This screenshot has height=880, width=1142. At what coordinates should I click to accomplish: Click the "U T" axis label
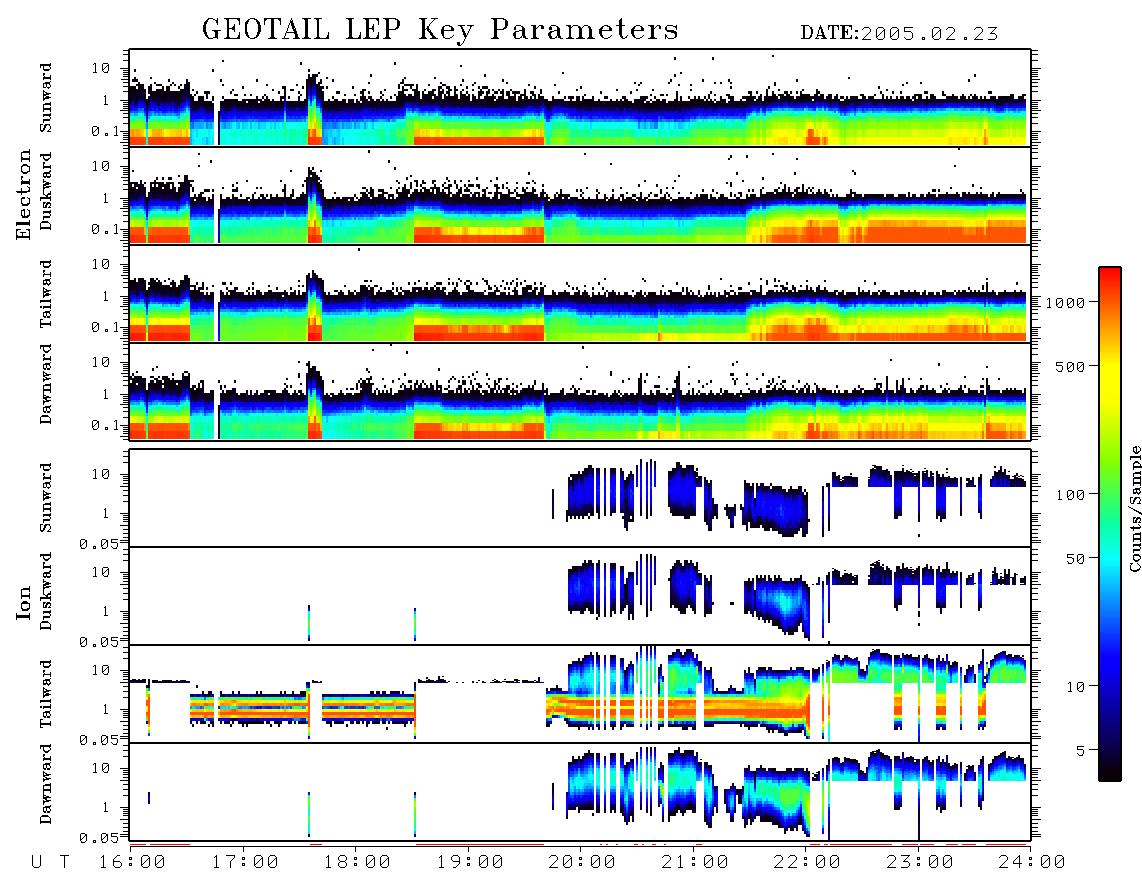pos(50,863)
